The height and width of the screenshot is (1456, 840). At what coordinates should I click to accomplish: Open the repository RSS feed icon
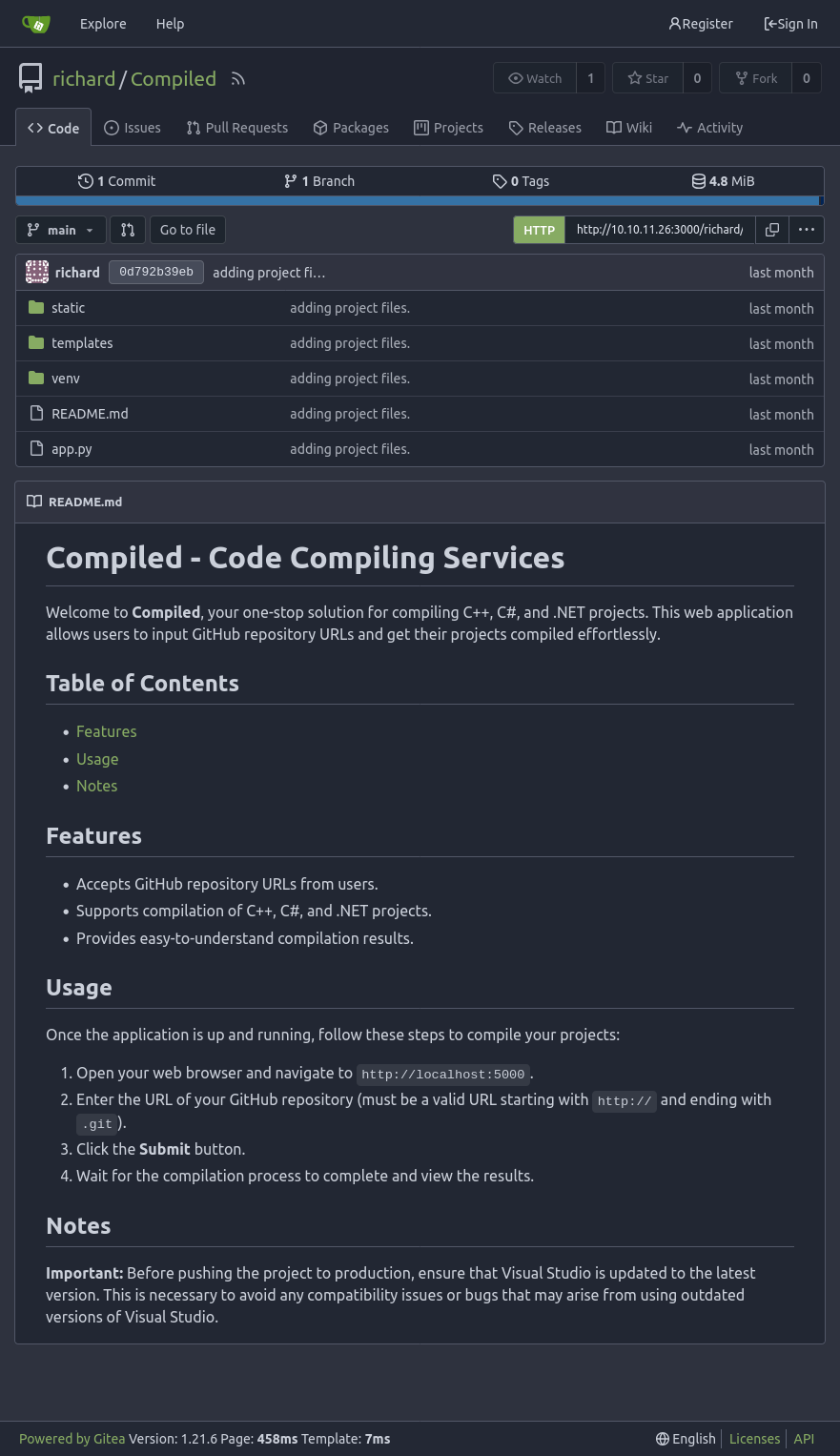coord(238,79)
